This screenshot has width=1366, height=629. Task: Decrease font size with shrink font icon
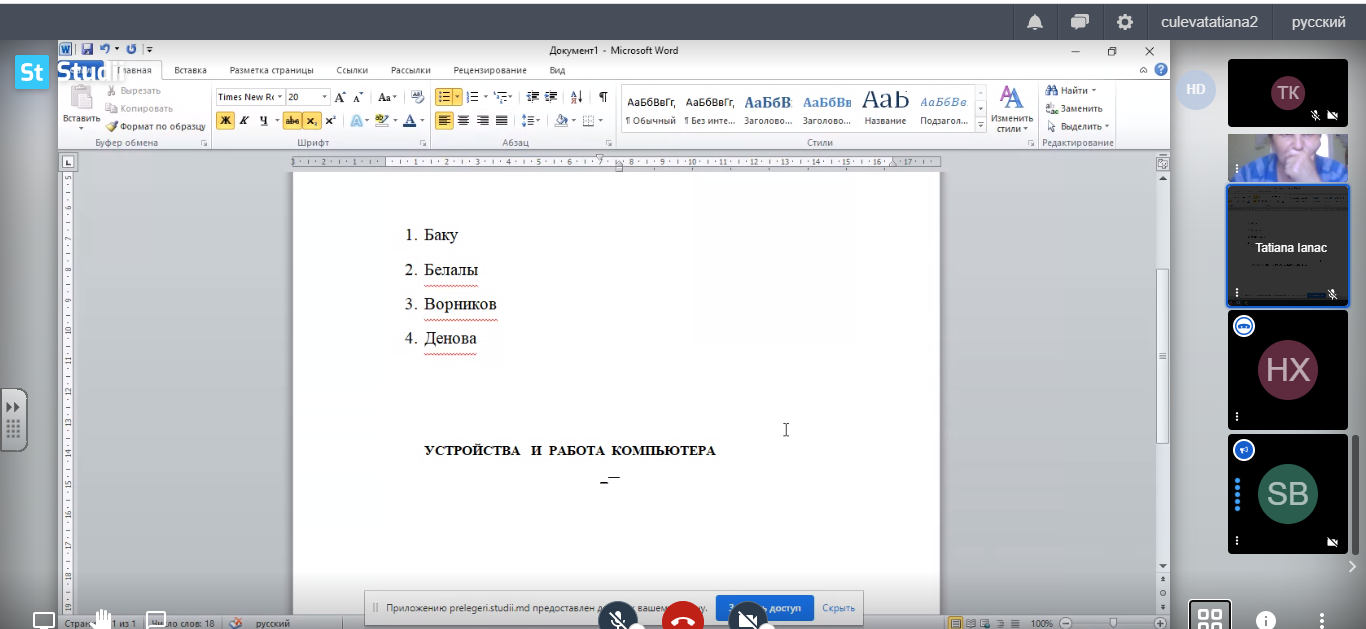pos(358,97)
